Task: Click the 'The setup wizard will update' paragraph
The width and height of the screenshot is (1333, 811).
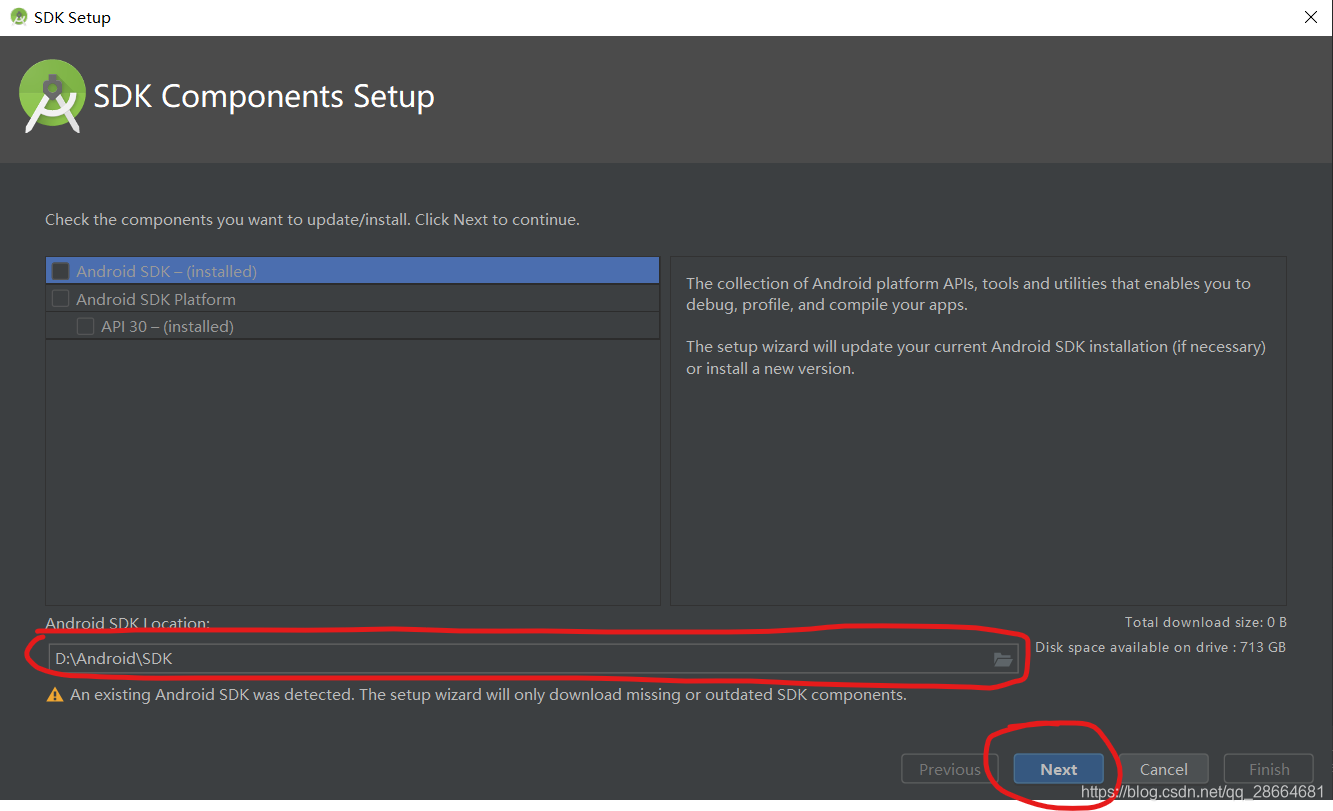Action: tap(976, 357)
